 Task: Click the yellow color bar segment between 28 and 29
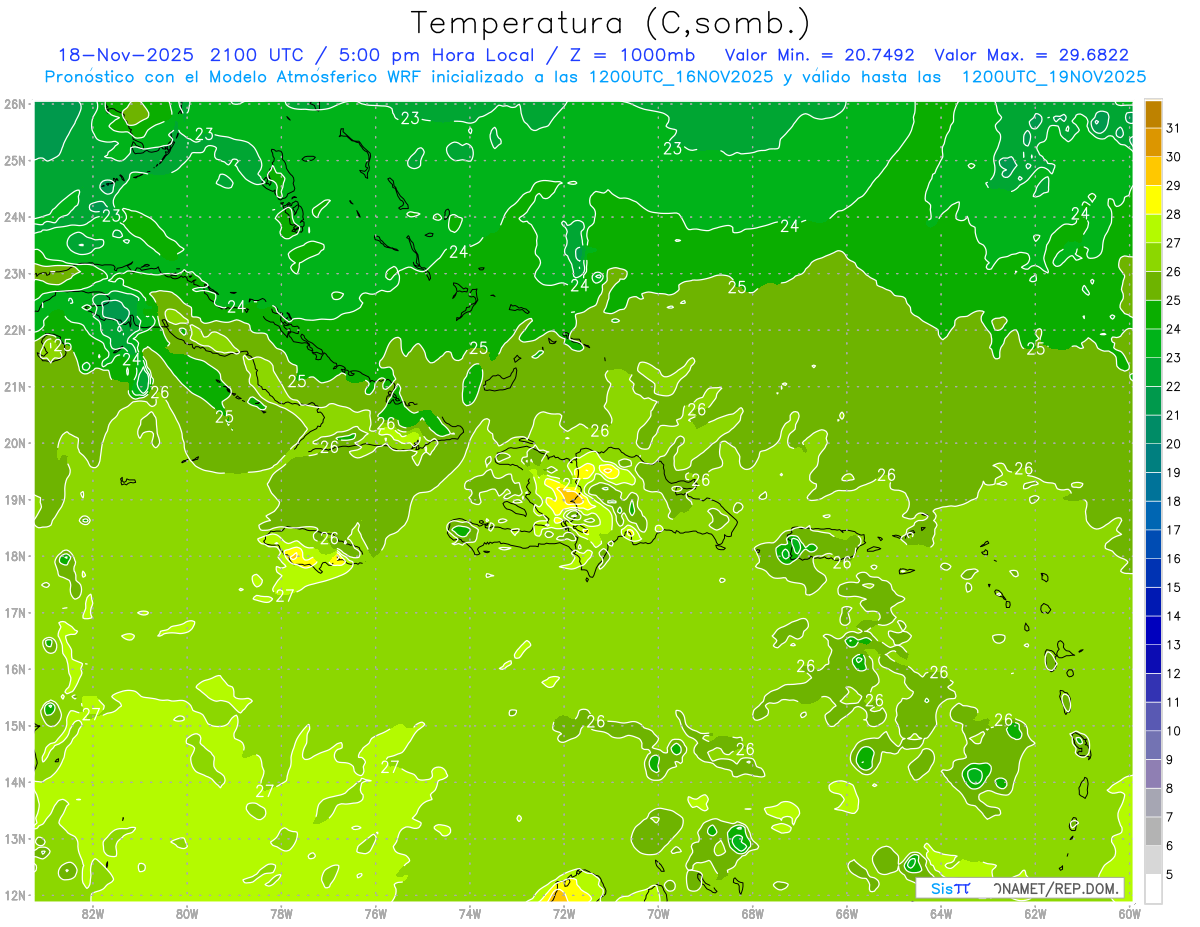(x=1153, y=200)
